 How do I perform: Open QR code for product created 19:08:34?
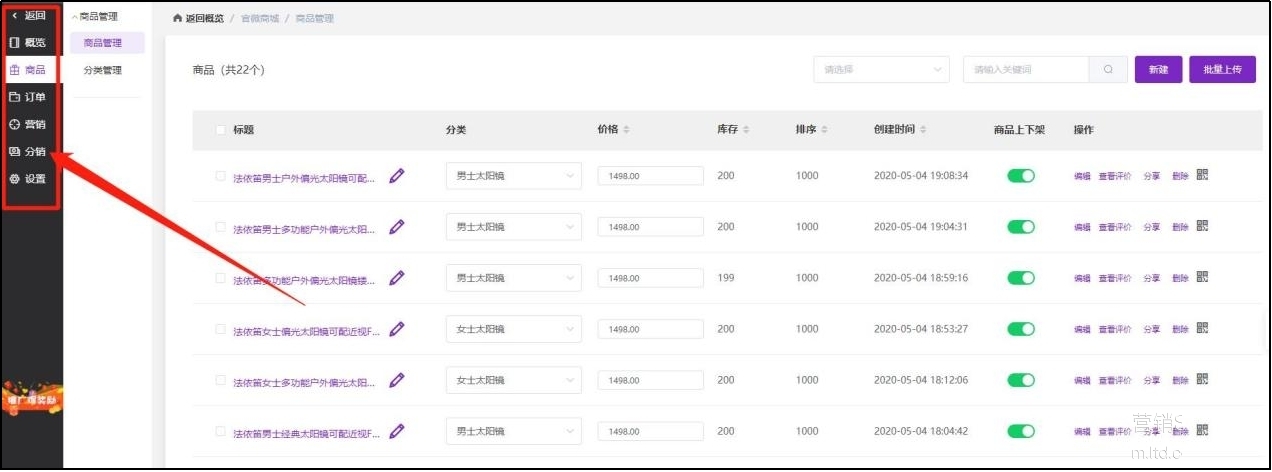[x=1202, y=175]
